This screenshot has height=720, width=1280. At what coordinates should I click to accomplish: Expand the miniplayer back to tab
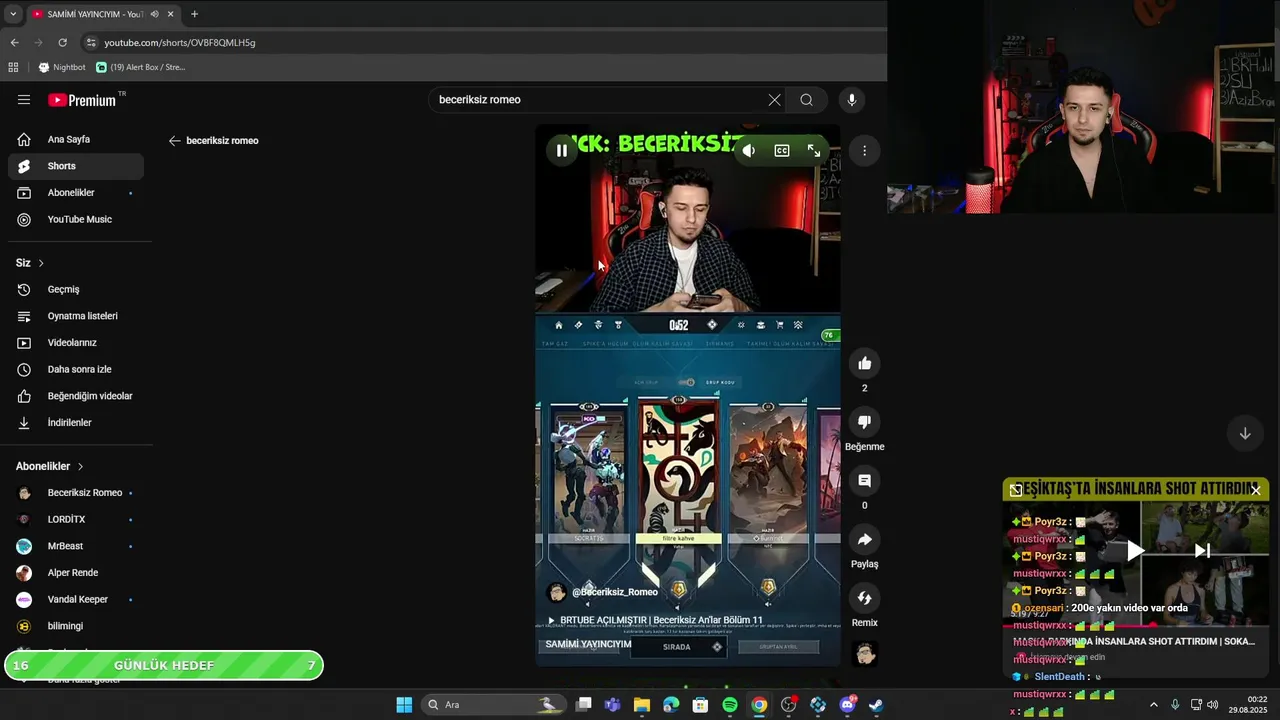[x=1016, y=490]
